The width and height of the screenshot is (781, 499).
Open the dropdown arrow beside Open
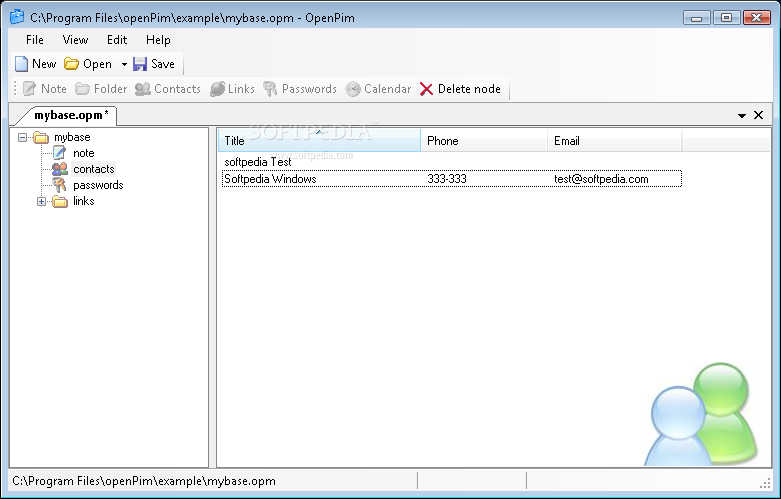click(x=124, y=64)
